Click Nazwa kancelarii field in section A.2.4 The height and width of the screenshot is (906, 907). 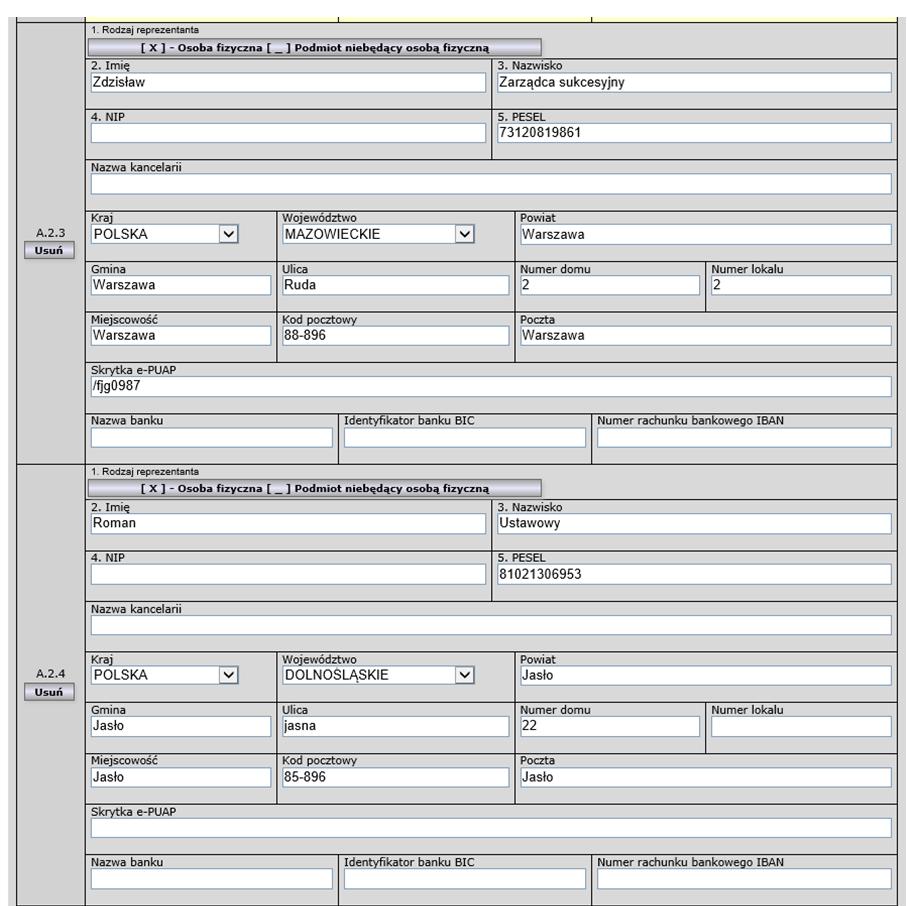[x=491, y=625]
